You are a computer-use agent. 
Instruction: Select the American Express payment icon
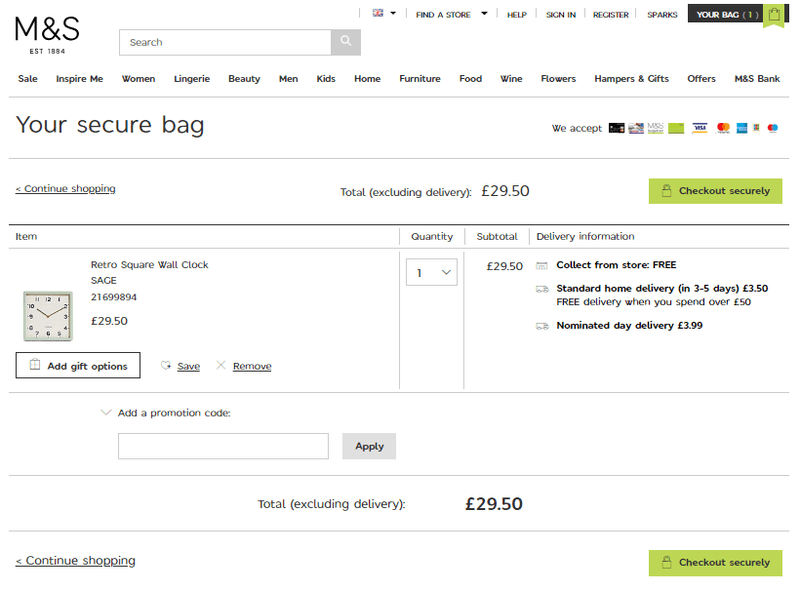click(742, 128)
